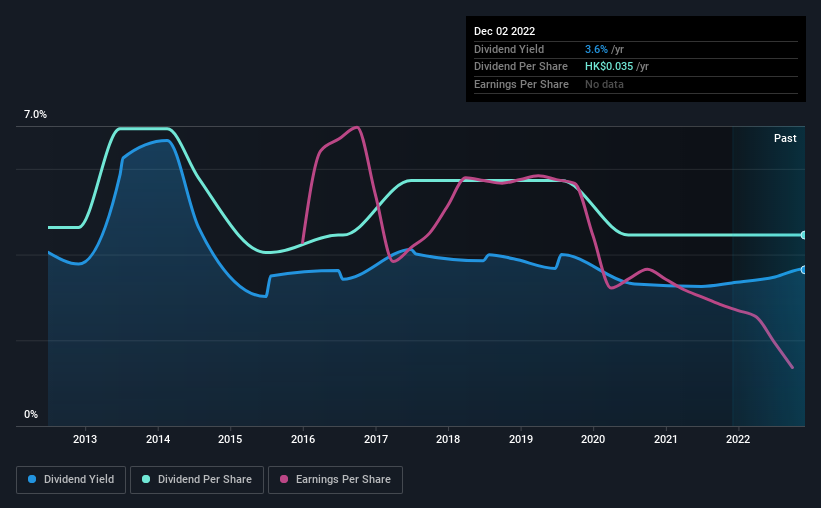Select the 2020 x-axis label
This screenshot has width=821, height=508.
click(x=593, y=439)
